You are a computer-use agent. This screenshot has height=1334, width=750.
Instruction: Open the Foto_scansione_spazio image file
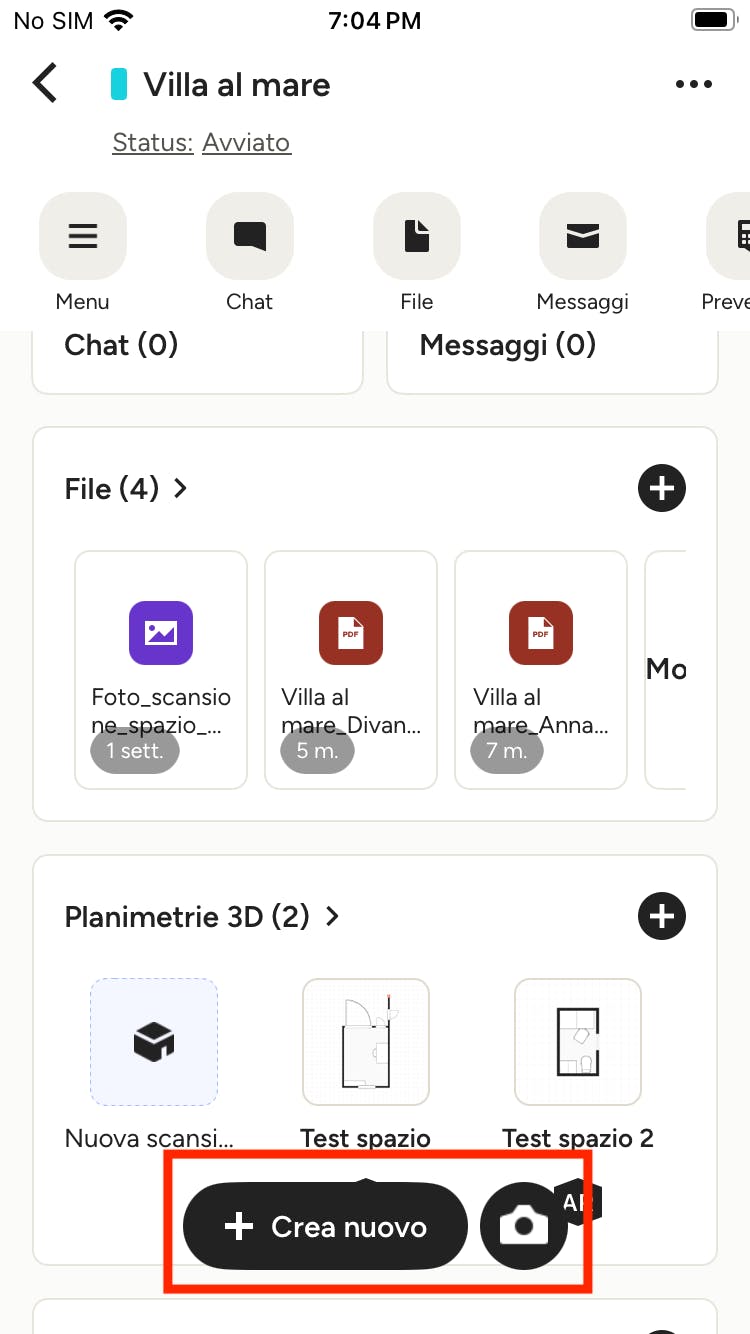(x=161, y=670)
